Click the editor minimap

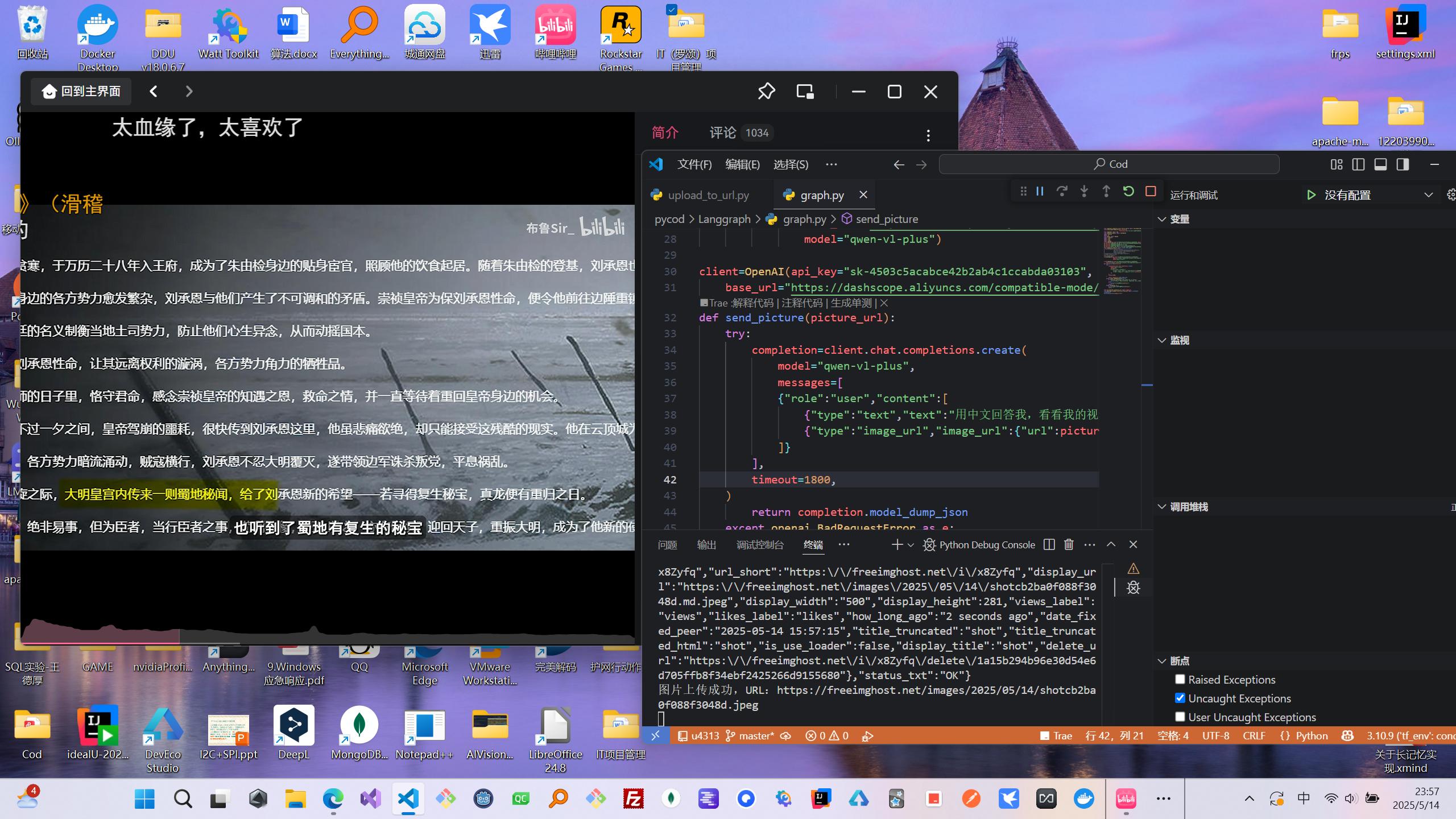click(x=1122, y=262)
